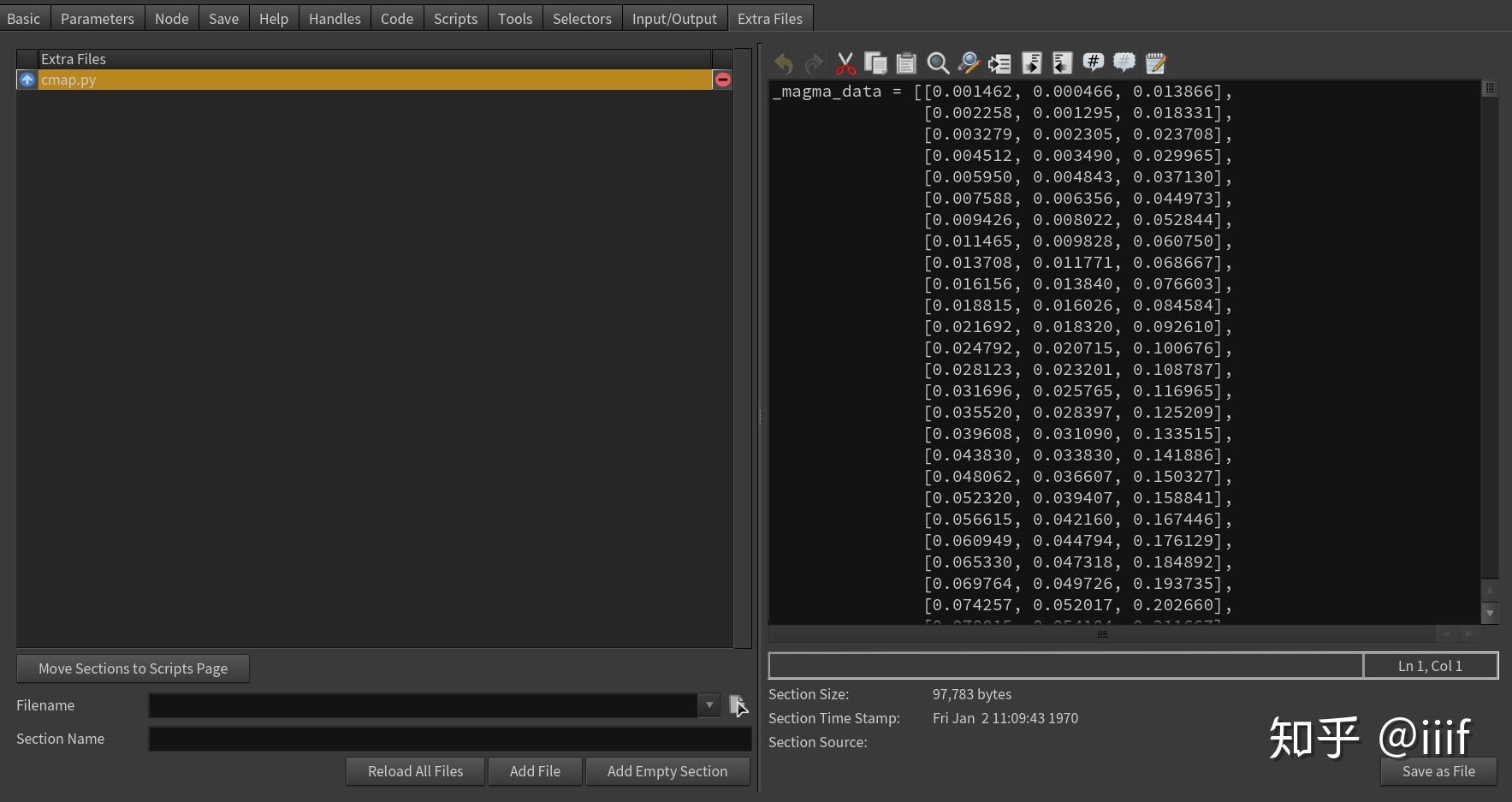The image size is (1512, 802).
Task: Click the file browser icon beside the Filename field
Action: pos(737,704)
